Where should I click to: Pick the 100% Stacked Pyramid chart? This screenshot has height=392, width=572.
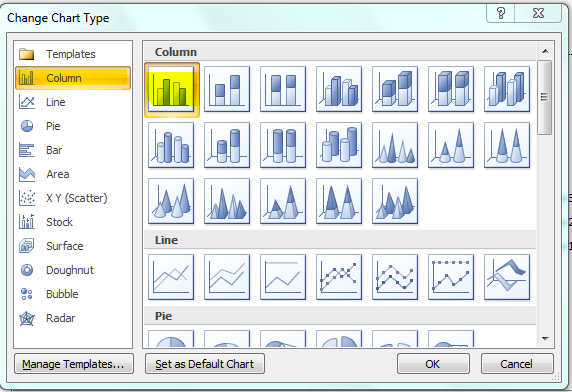[339, 201]
